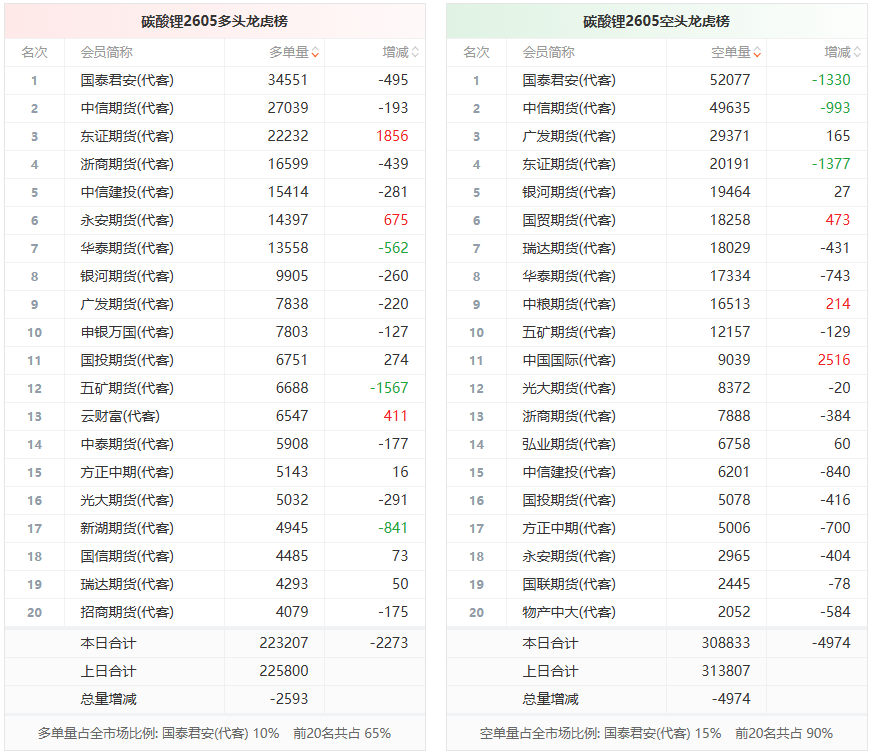Select the 碳酸锂2605多头龙虎榜 title
This screenshot has height=754, width=872.
pos(215,21)
